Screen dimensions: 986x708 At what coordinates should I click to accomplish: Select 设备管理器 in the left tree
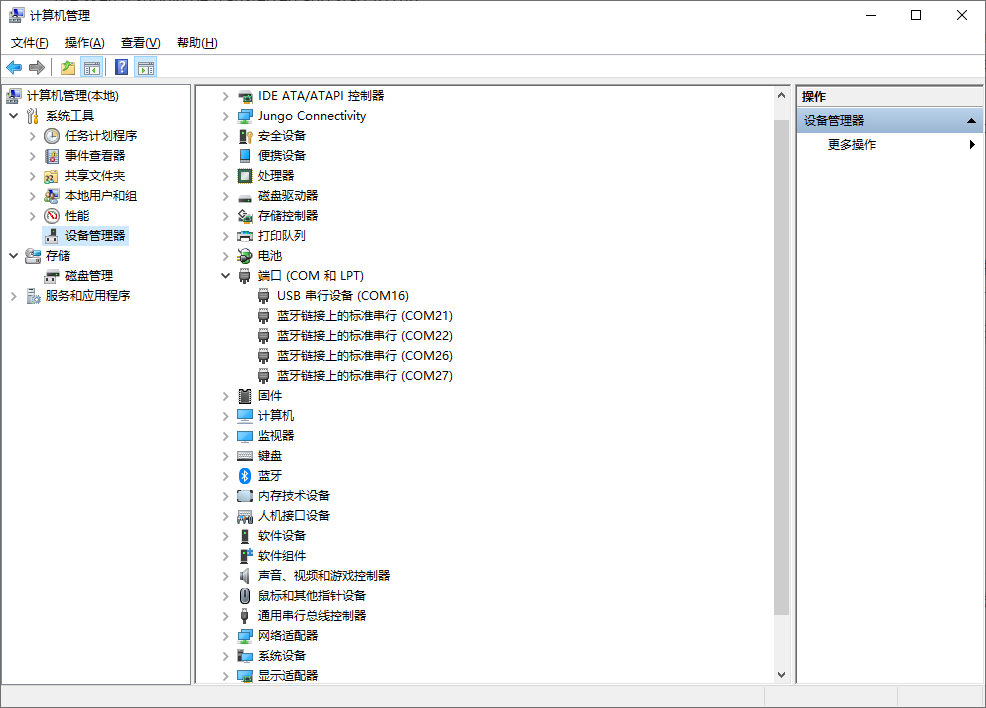pos(95,236)
